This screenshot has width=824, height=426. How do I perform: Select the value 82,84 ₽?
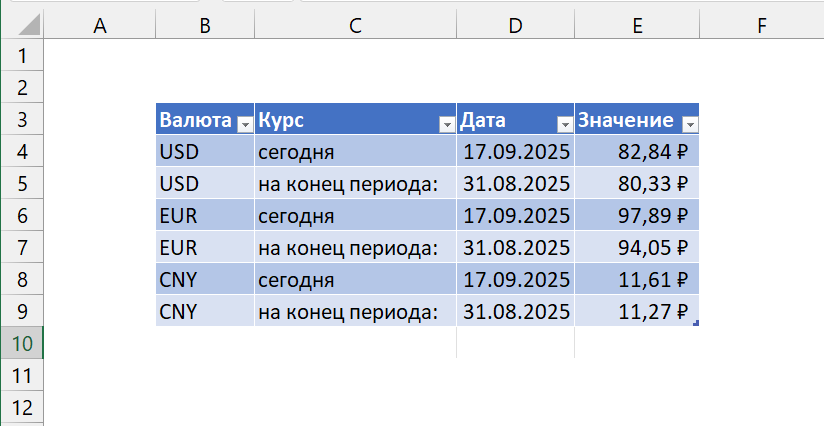(637, 151)
